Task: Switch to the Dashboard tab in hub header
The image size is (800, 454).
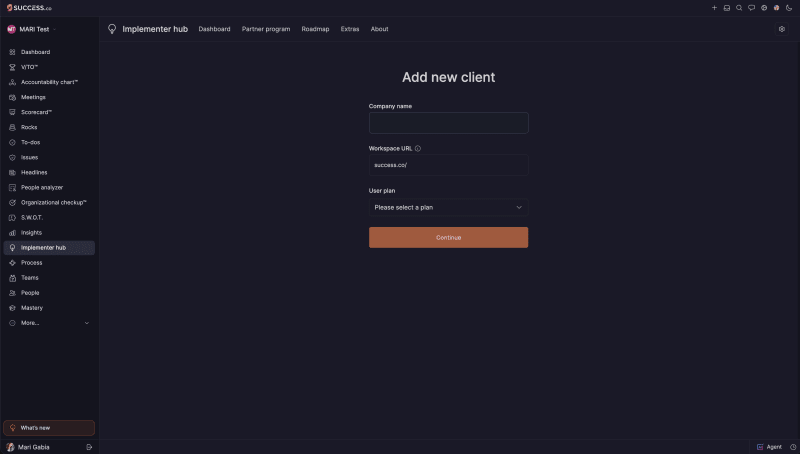Action: pyautogui.click(x=214, y=29)
